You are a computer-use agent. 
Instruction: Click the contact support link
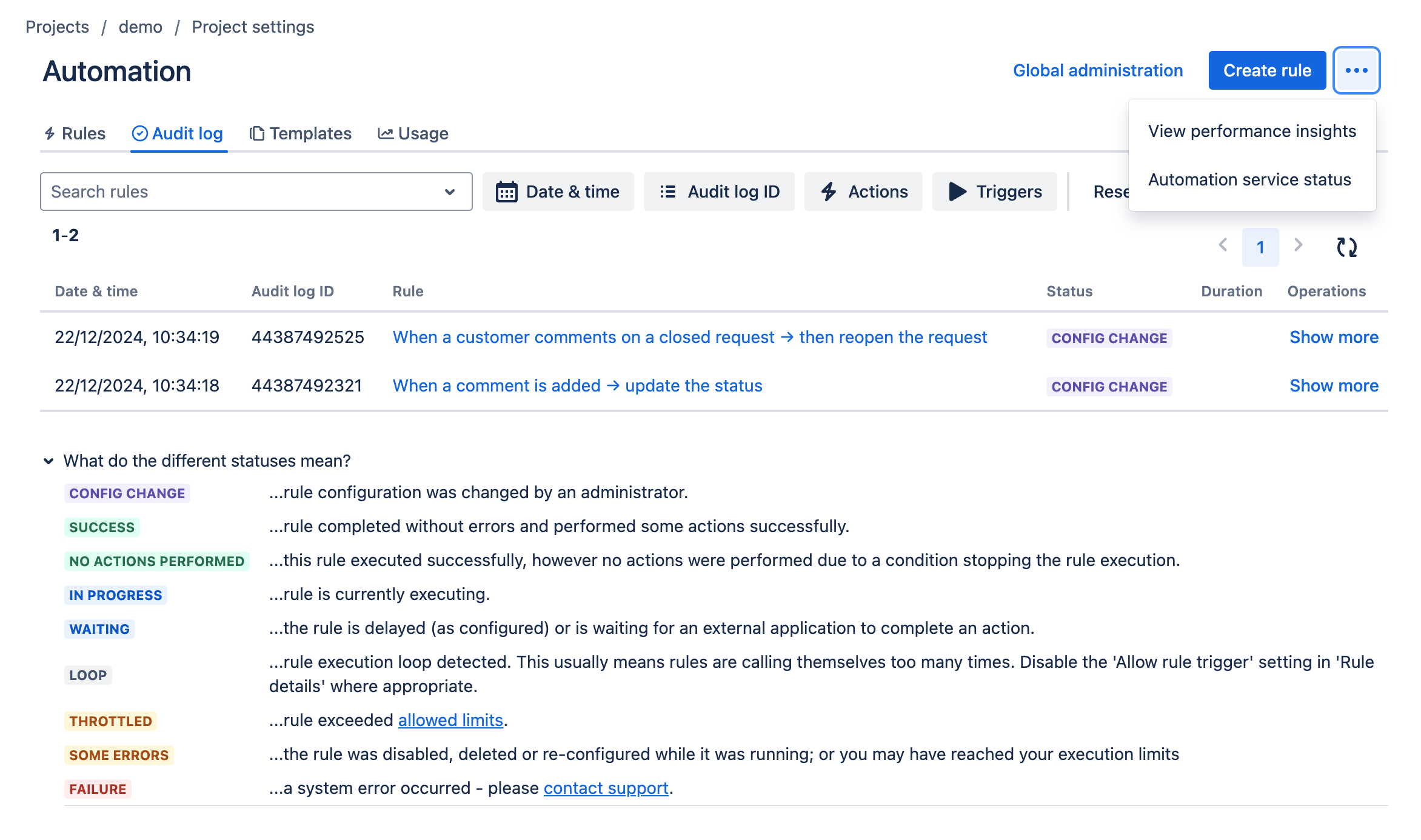[x=606, y=788]
